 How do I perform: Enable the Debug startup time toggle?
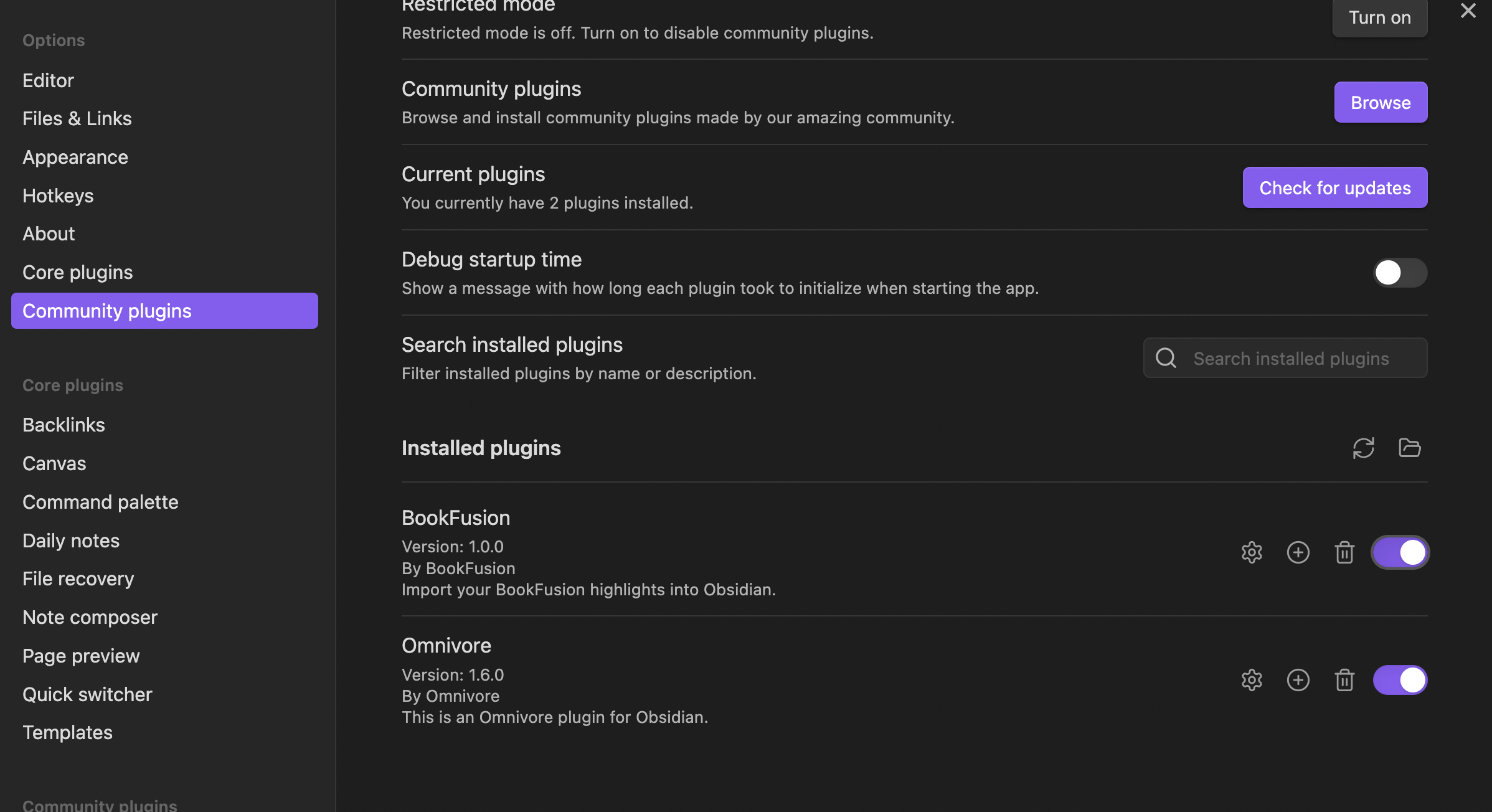point(1399,272)
